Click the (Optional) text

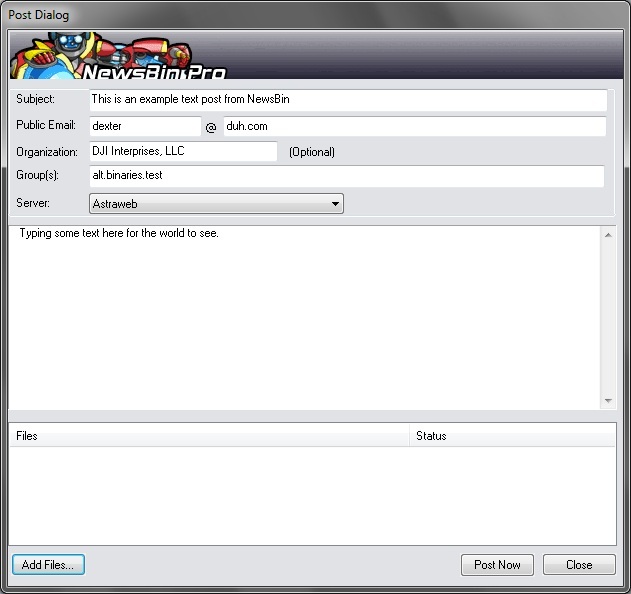coord(312,152)
